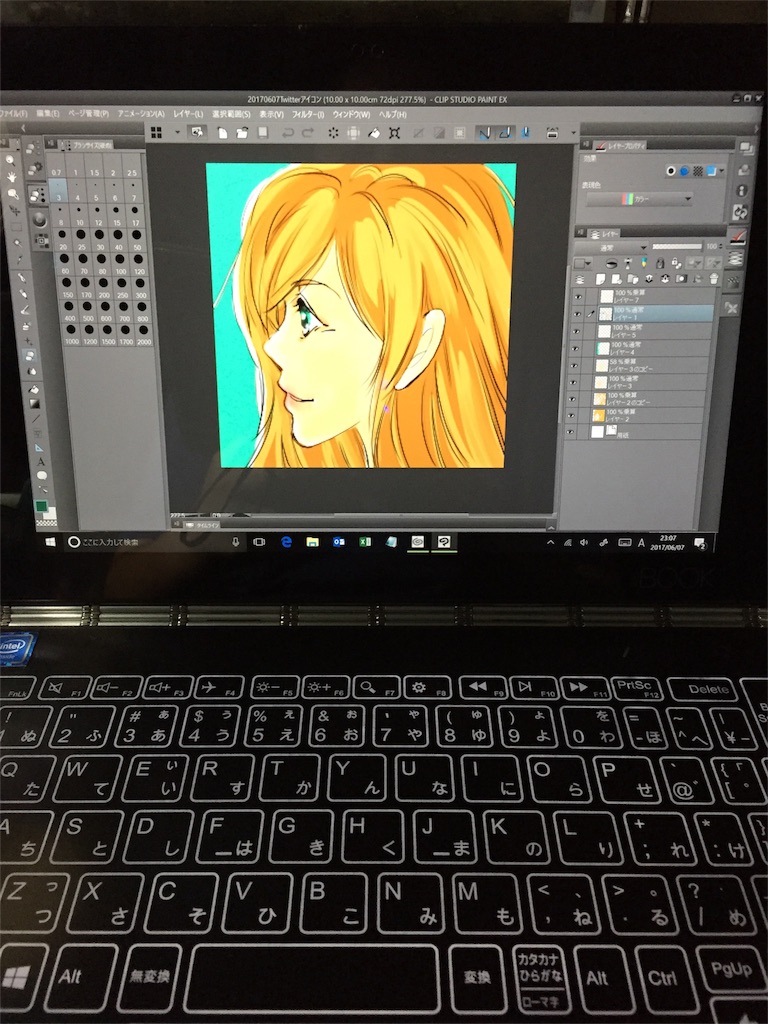Select brush size 100 preset
Image resolution: width=768 pixels, height=1024 pixels.
coord(121,263)
